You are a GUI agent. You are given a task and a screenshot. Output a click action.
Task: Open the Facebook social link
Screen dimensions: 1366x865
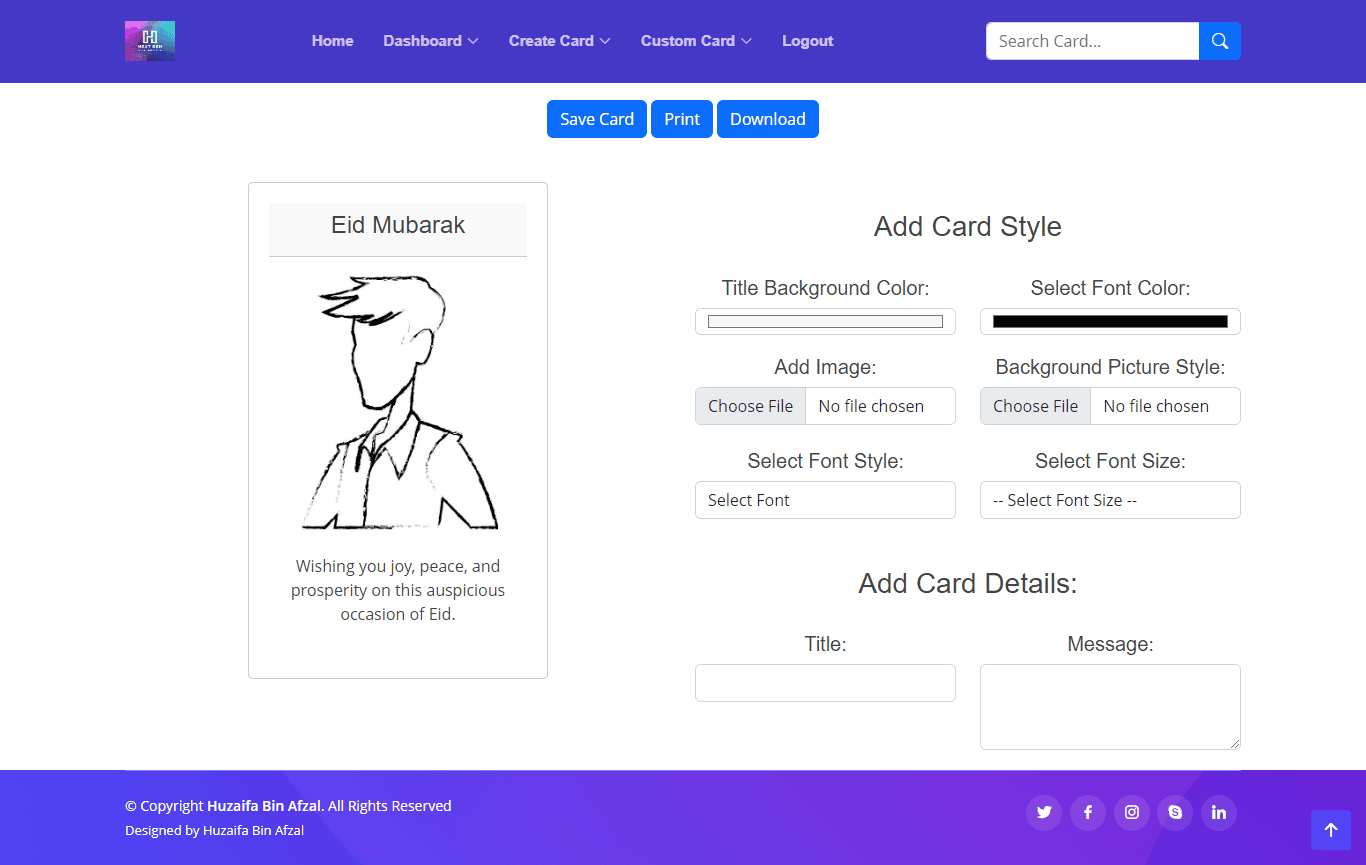pos(1088,812)
